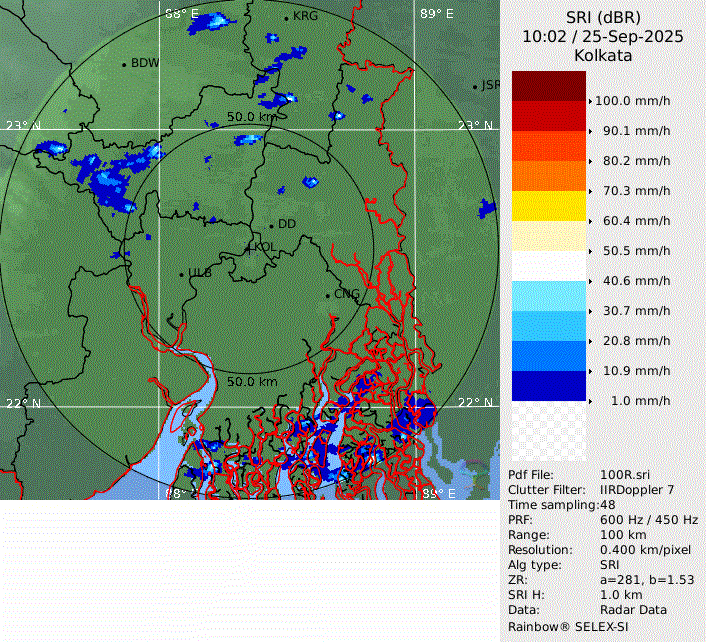
Task: Click the BDW station marker
Action: pyautogui.click(x=124, y=64)
